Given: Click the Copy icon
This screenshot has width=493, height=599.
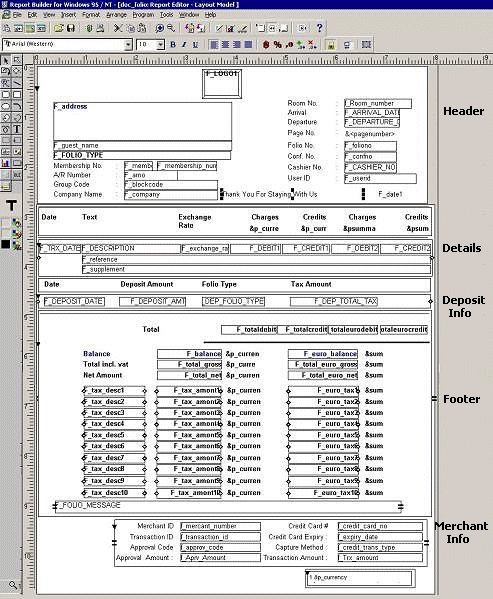Looking at the screenshot, I should (x=130, y=28).
